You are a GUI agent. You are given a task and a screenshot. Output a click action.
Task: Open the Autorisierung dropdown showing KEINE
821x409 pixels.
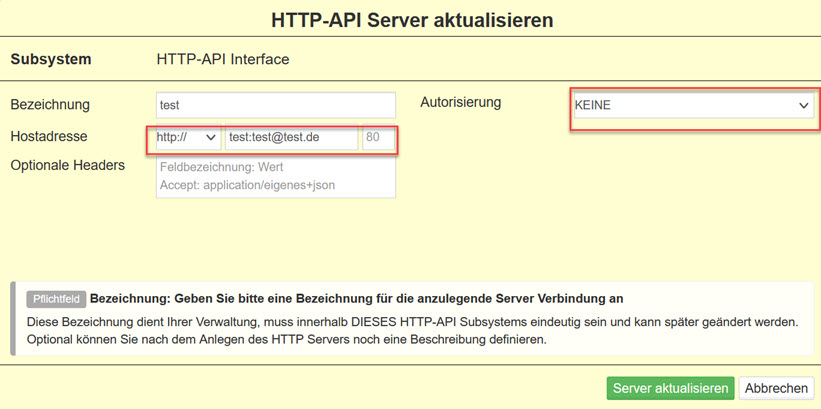click(x=692, y=106)
